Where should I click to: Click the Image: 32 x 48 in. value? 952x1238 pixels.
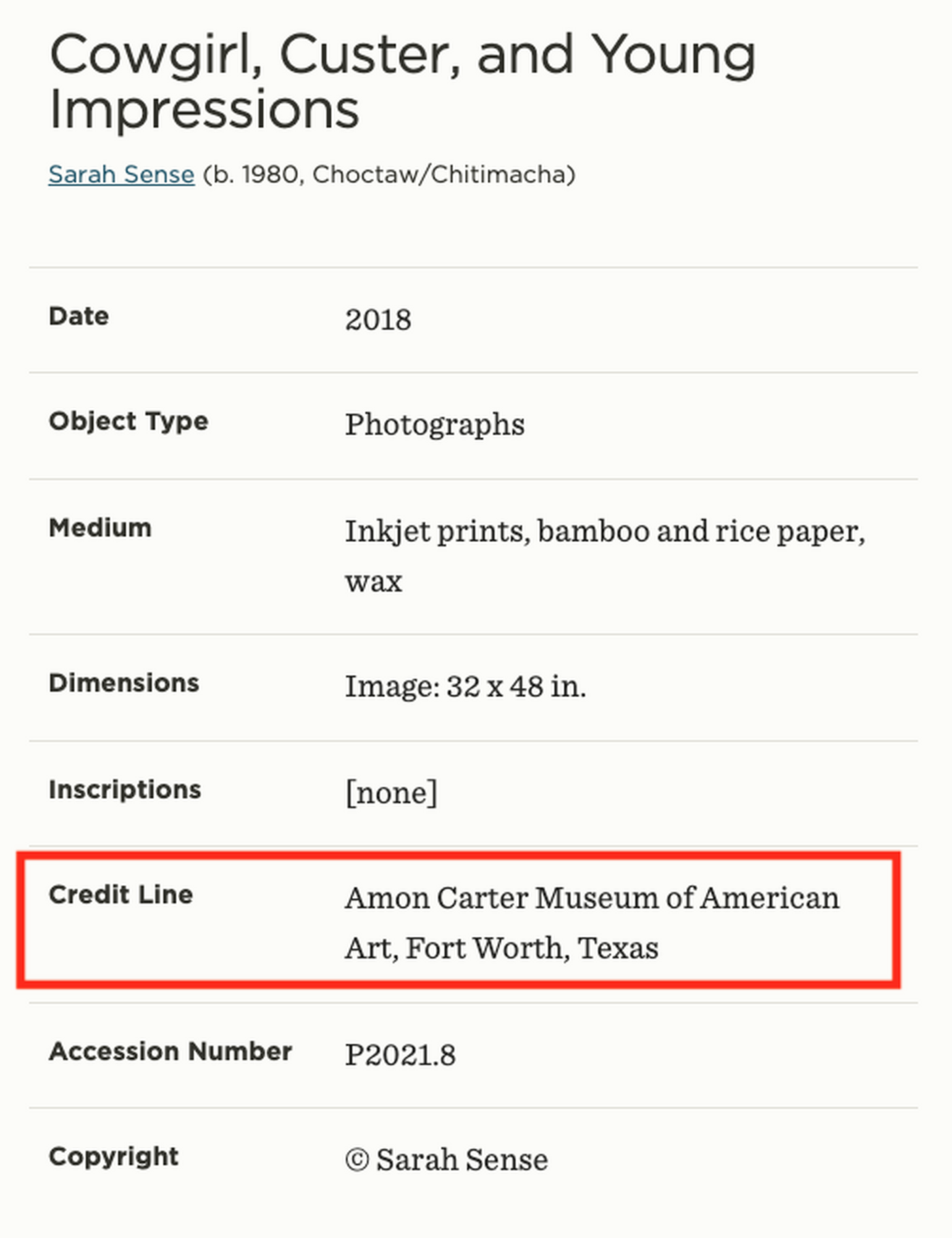pos(466,687)
